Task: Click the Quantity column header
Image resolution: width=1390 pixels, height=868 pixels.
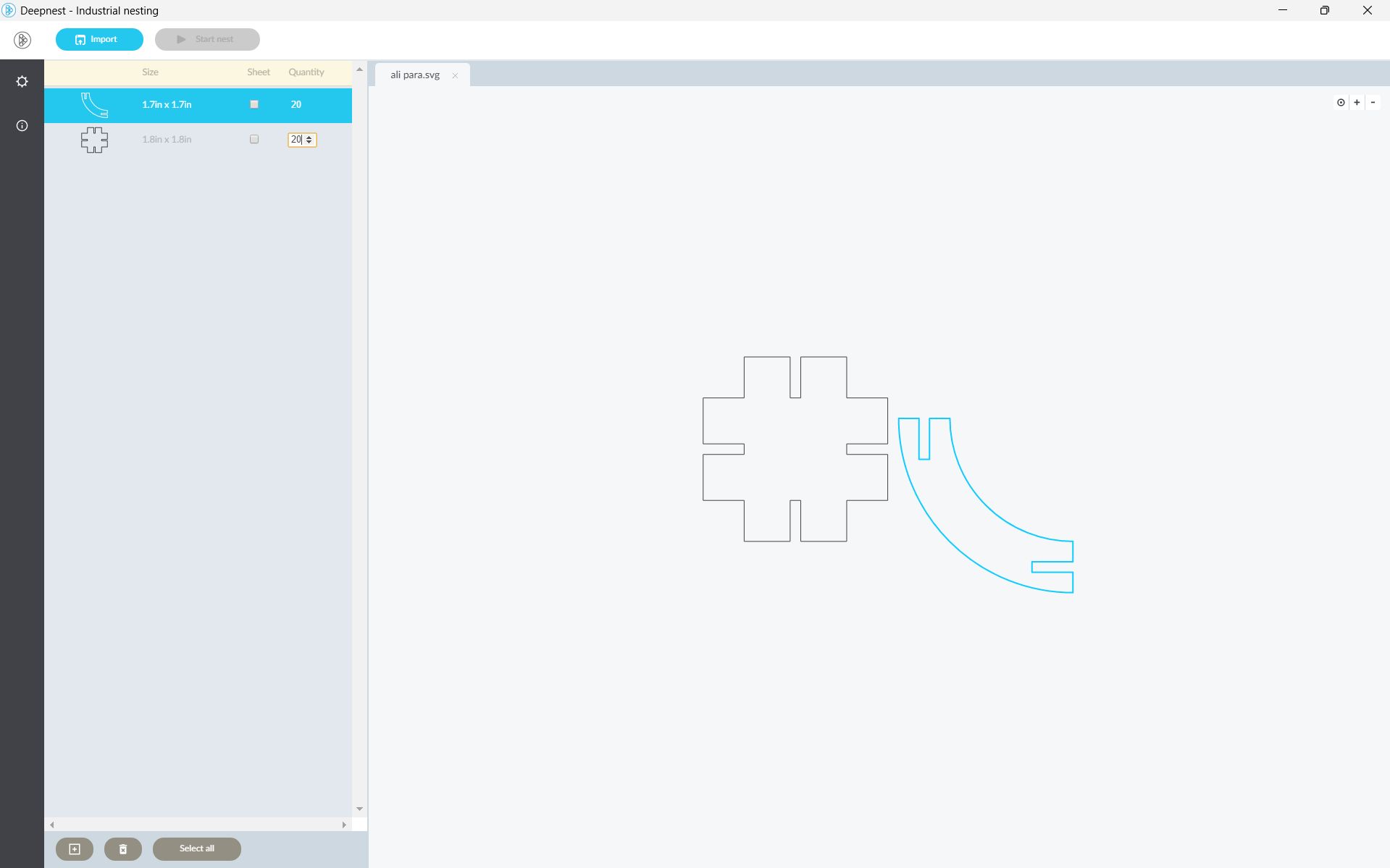Action: [306, 72]
